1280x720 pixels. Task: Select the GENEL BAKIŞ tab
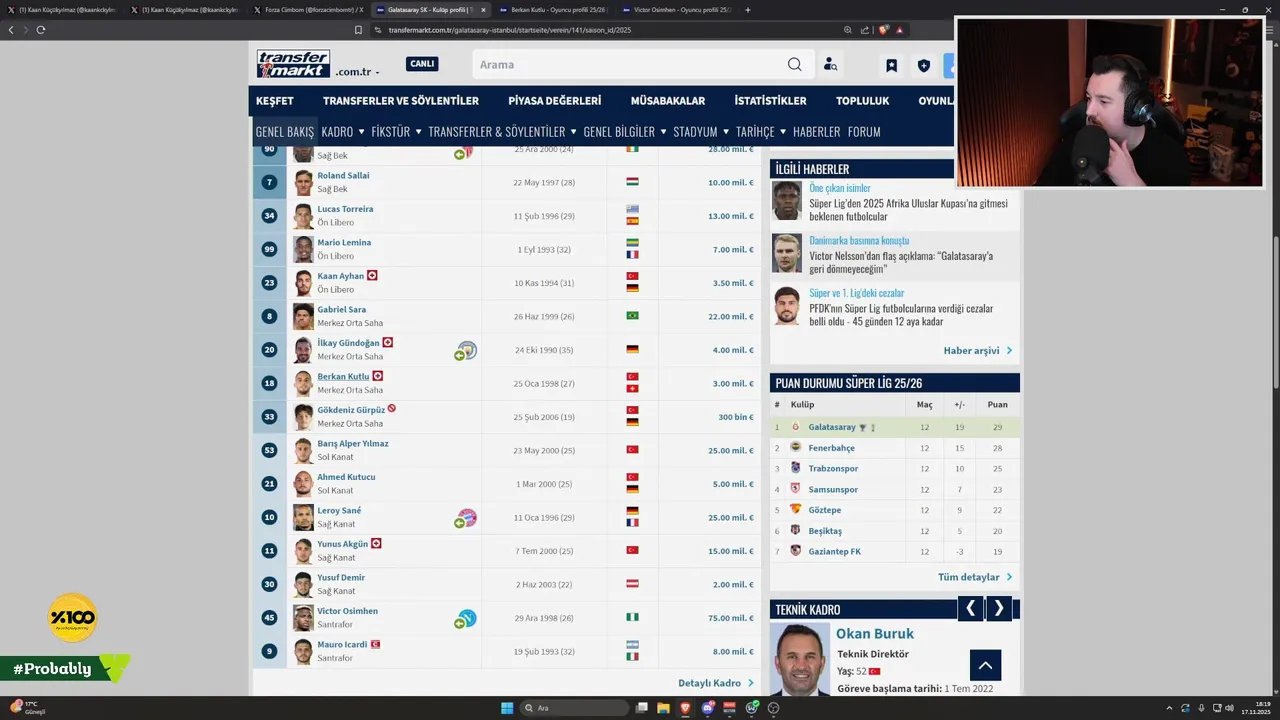[x=285, y=132]
